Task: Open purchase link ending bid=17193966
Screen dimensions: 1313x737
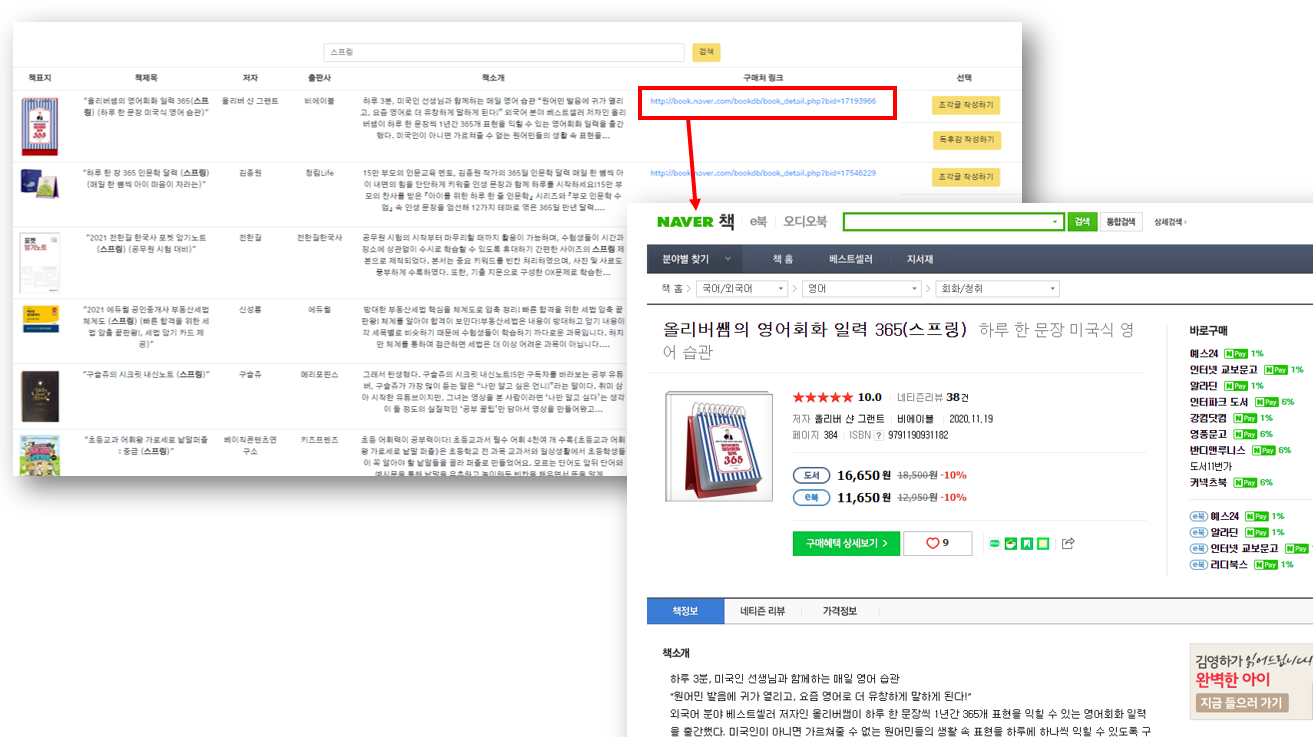Action: click(763, 101)
